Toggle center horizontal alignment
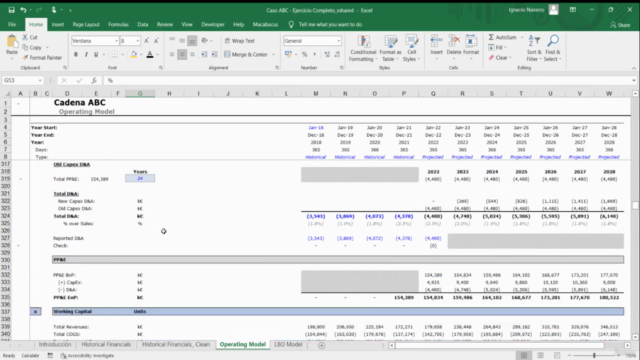This screenshot has width=640, height=360. click(182, 54)
